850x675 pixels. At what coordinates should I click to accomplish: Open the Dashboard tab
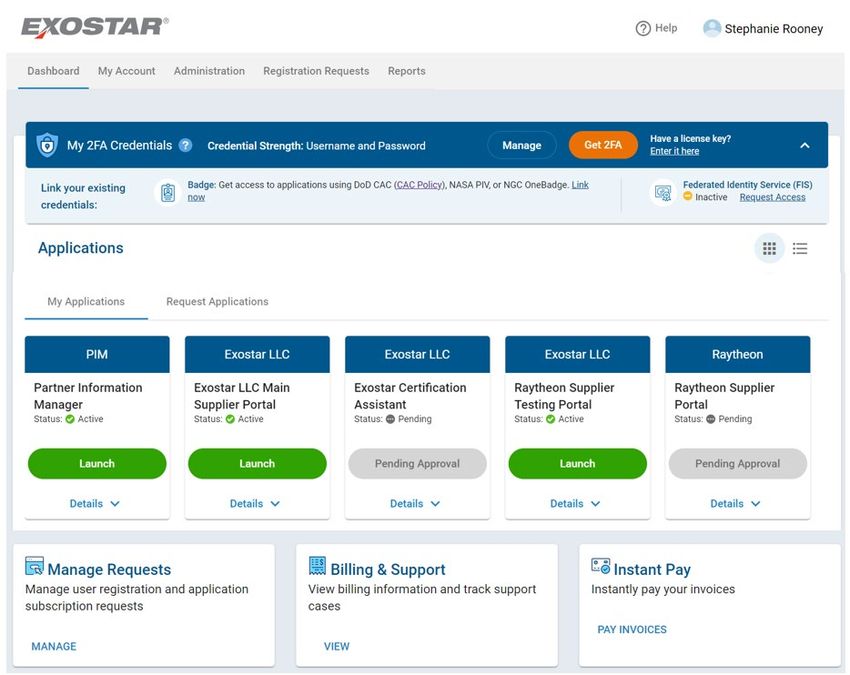pyautogui.click(x=53, y=71)
